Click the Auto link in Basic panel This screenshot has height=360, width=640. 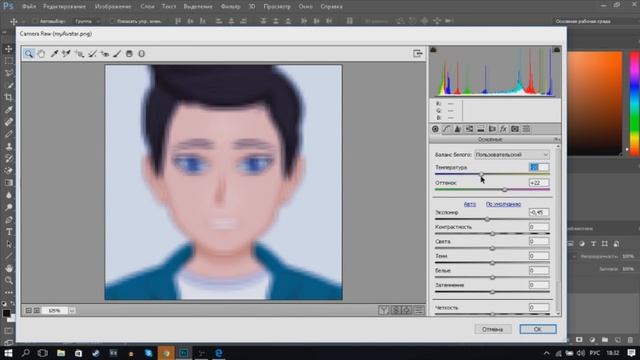click(470, 204)
